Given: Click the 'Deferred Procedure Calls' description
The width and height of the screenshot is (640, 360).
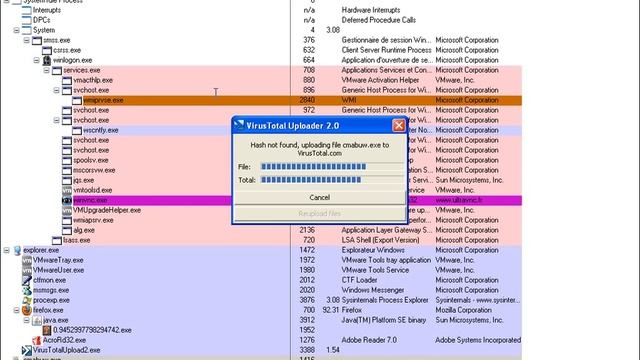Looking at the screenshot, I should pyautogui.click(x=379, y=20).
